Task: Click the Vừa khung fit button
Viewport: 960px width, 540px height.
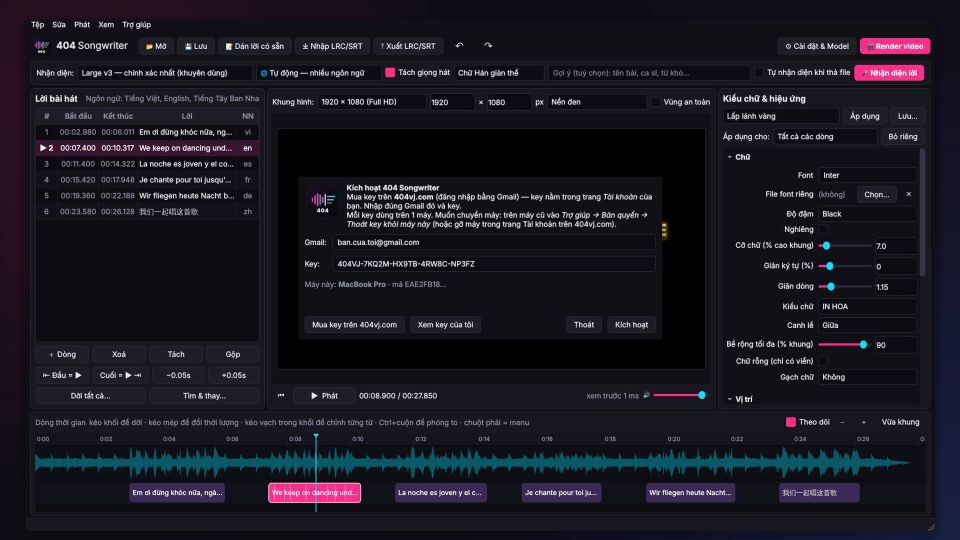Action: [x=900, y=422]
